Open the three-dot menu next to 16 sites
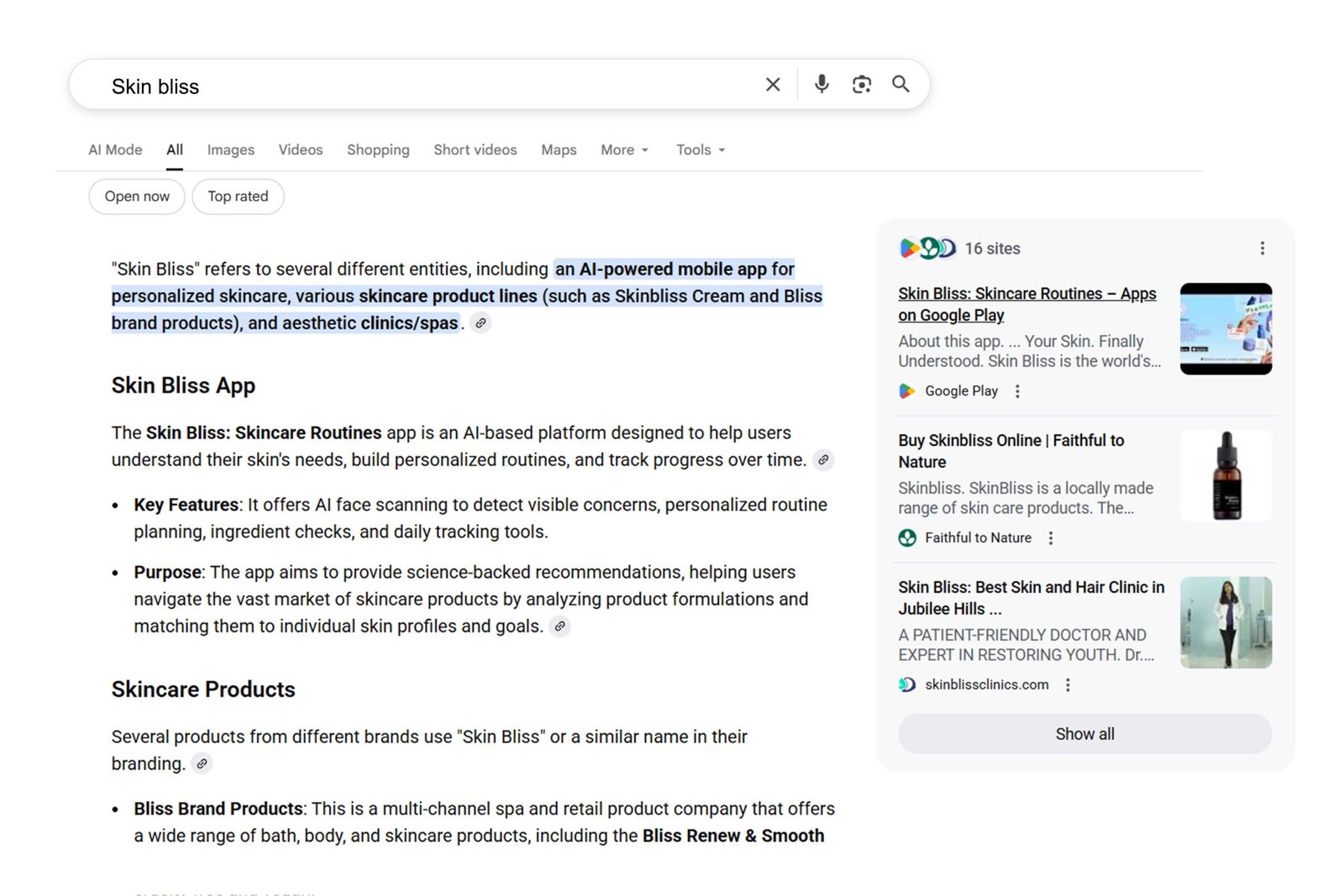 coord(1262,248)
